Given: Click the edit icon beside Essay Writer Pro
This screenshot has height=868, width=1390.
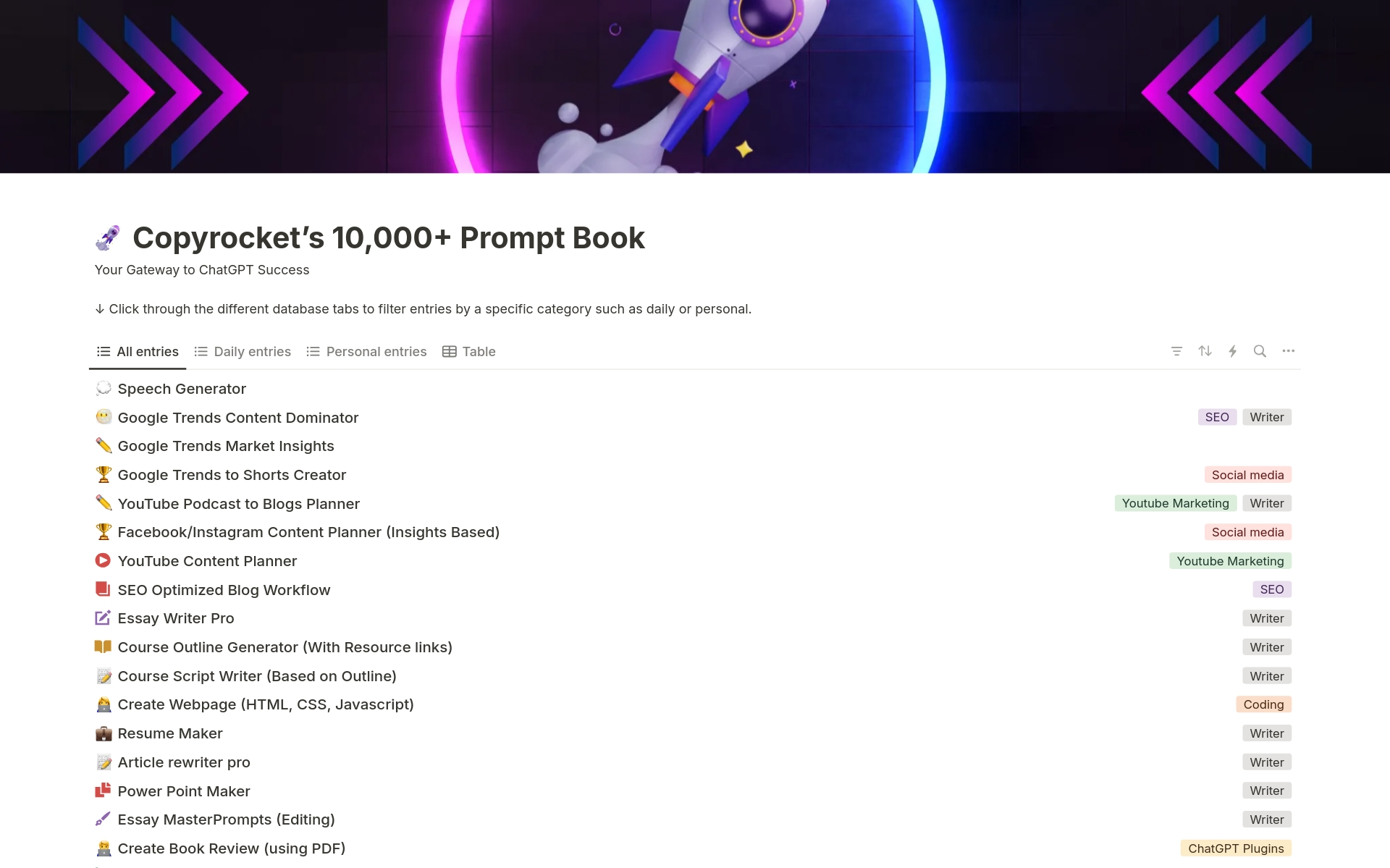Looking at the screenshot, I should pos(103,618).
